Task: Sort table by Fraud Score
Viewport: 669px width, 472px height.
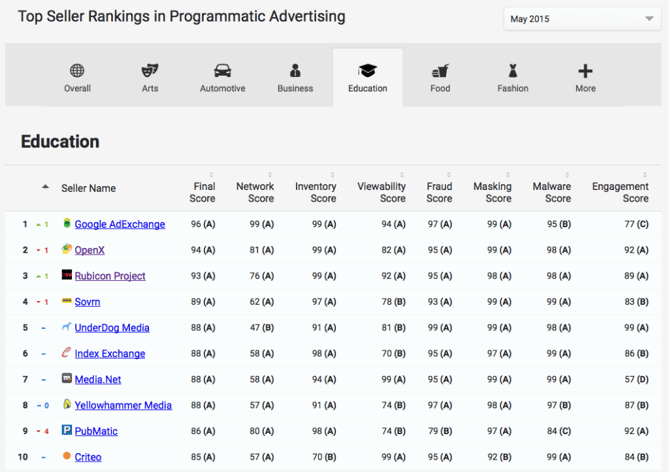Action: [x=448, y=175]
